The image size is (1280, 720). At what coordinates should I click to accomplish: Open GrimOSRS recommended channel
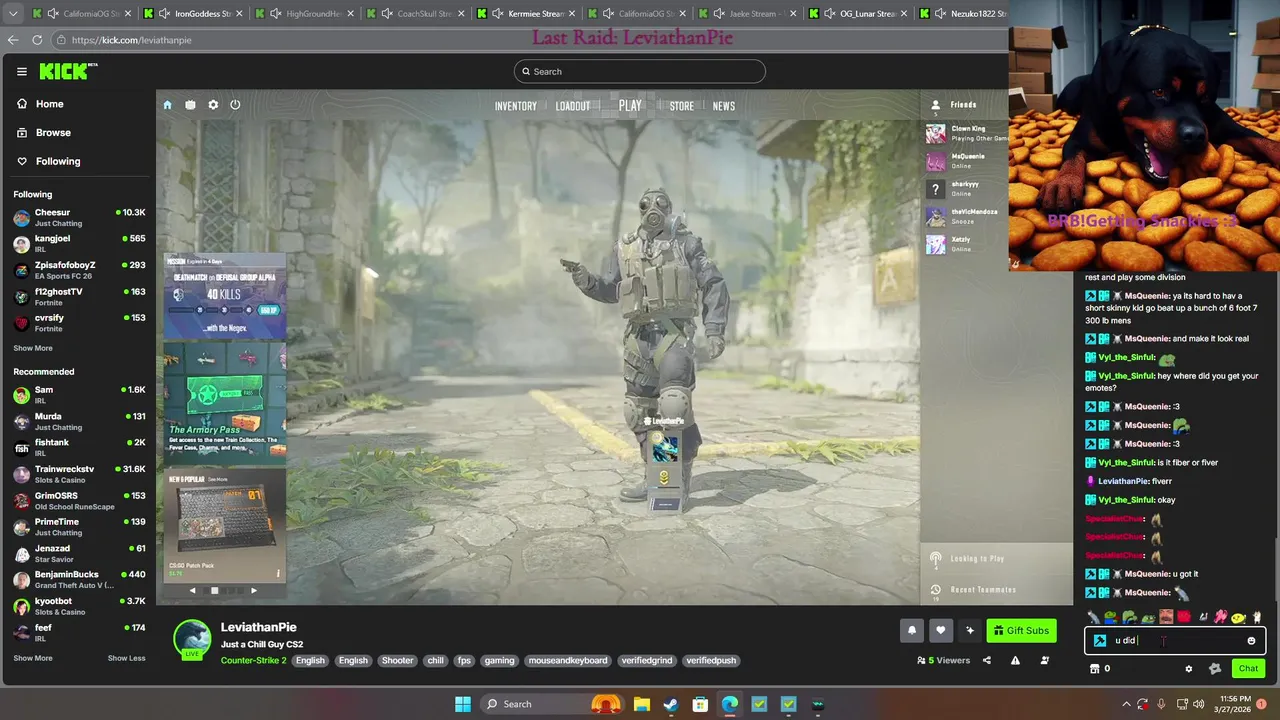(x=79, y=500)
